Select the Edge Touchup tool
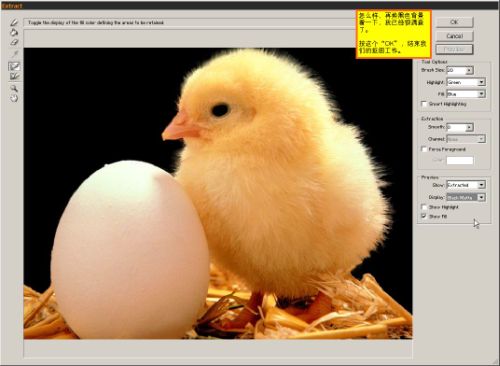 pyautogui.click(x=14, y=77)
